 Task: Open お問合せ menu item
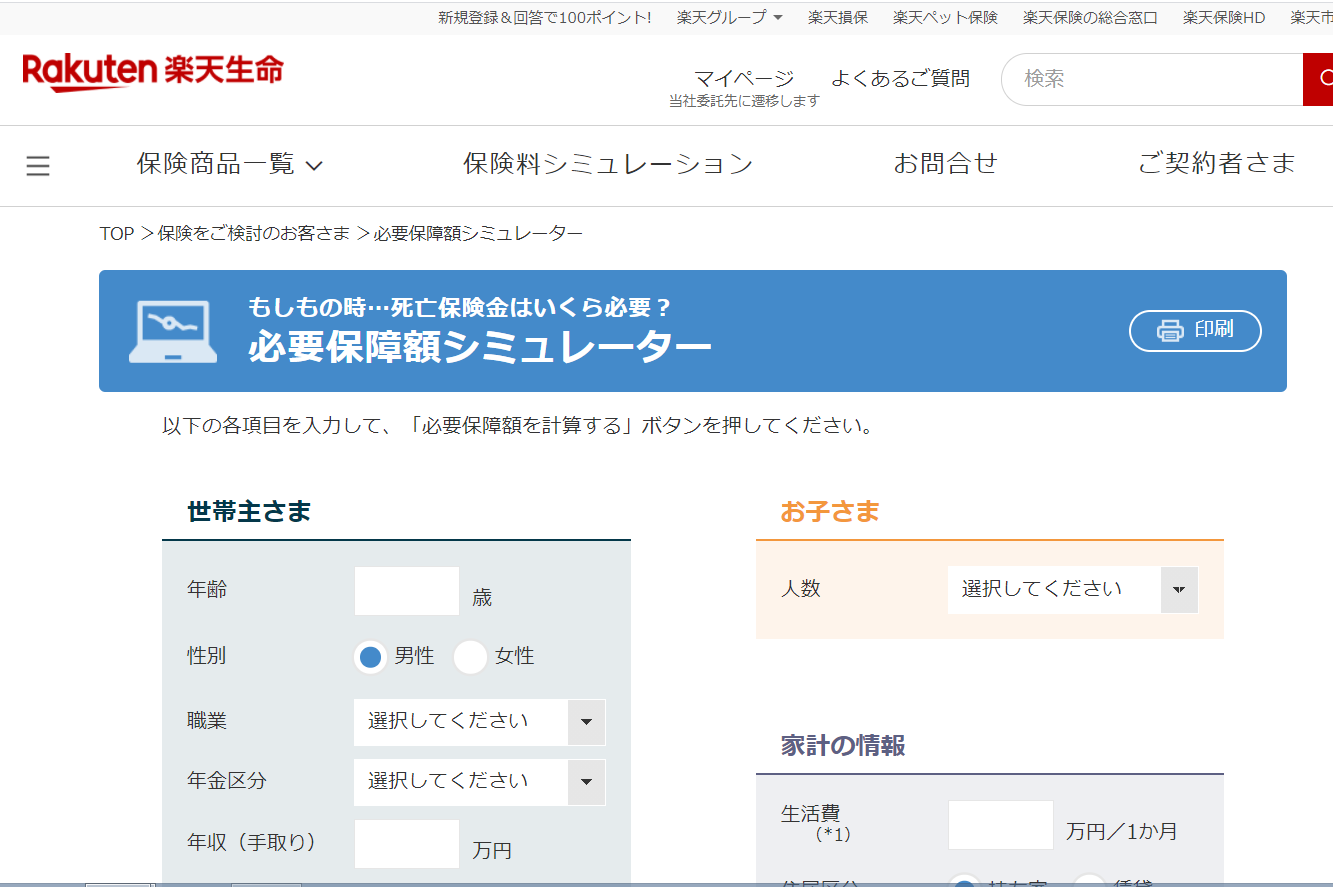click(x=946, y=164)
